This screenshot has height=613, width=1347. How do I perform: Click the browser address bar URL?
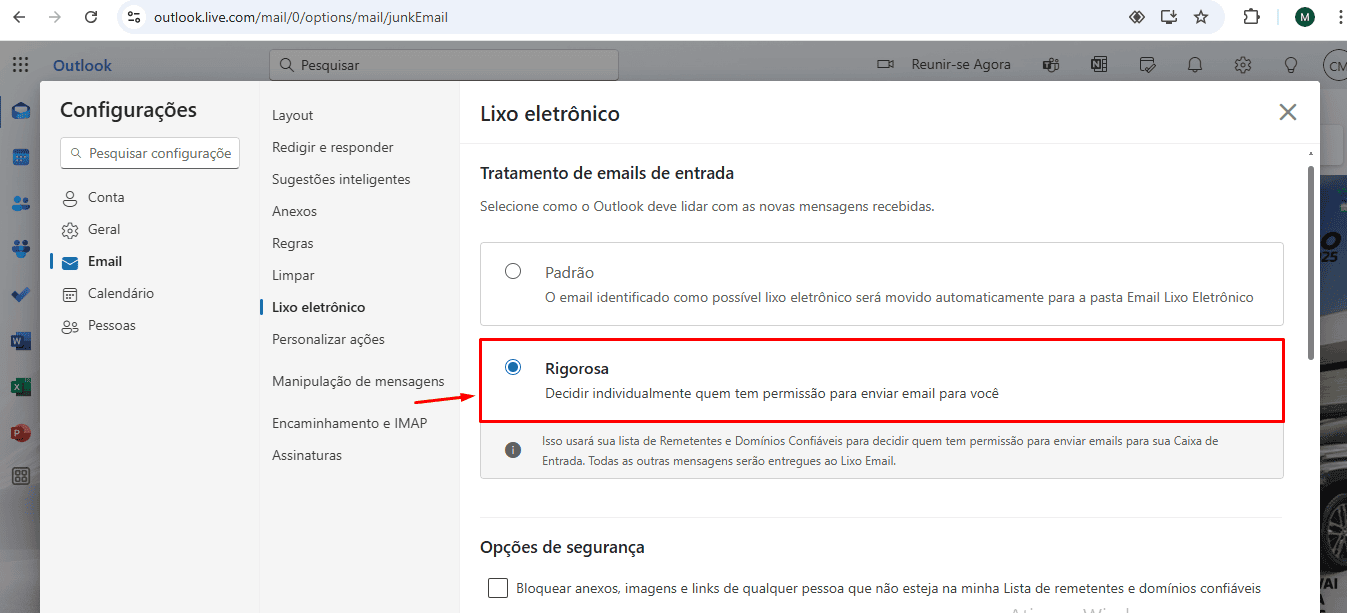[301, 17]
